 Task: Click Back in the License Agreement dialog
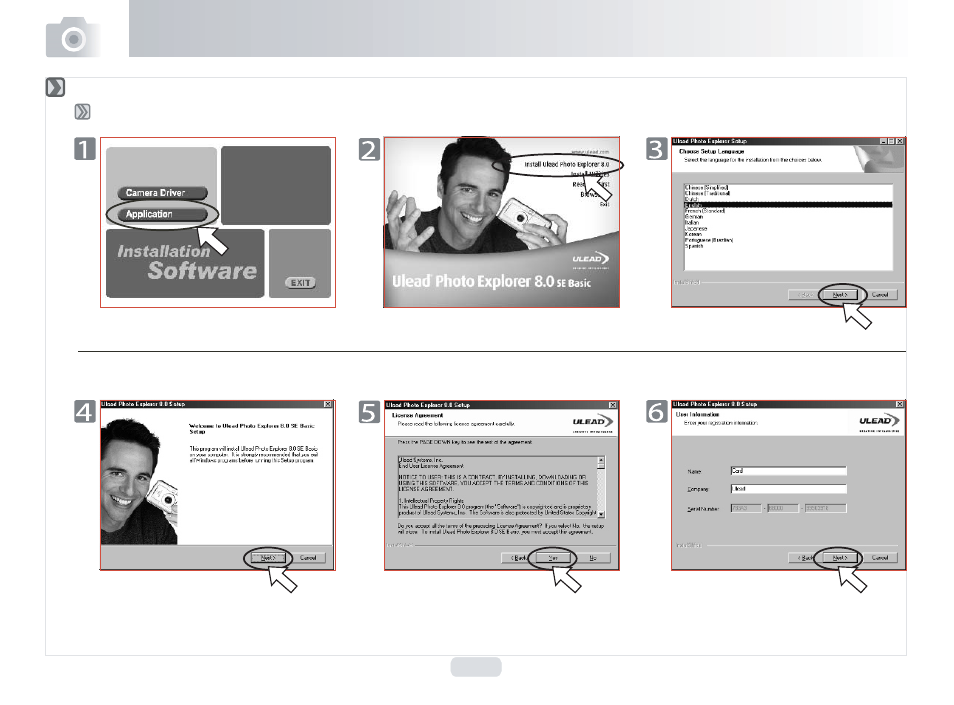(x=518, y=558)
